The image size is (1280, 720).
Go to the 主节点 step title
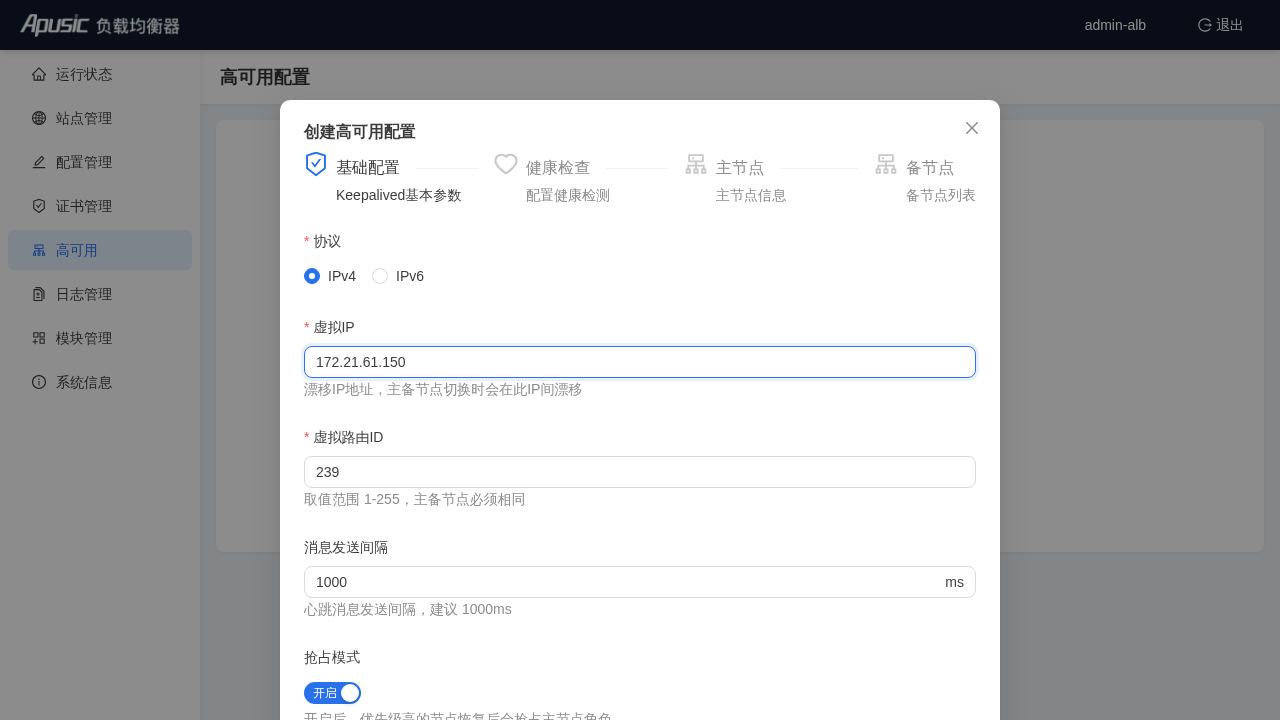coord(740,168)
